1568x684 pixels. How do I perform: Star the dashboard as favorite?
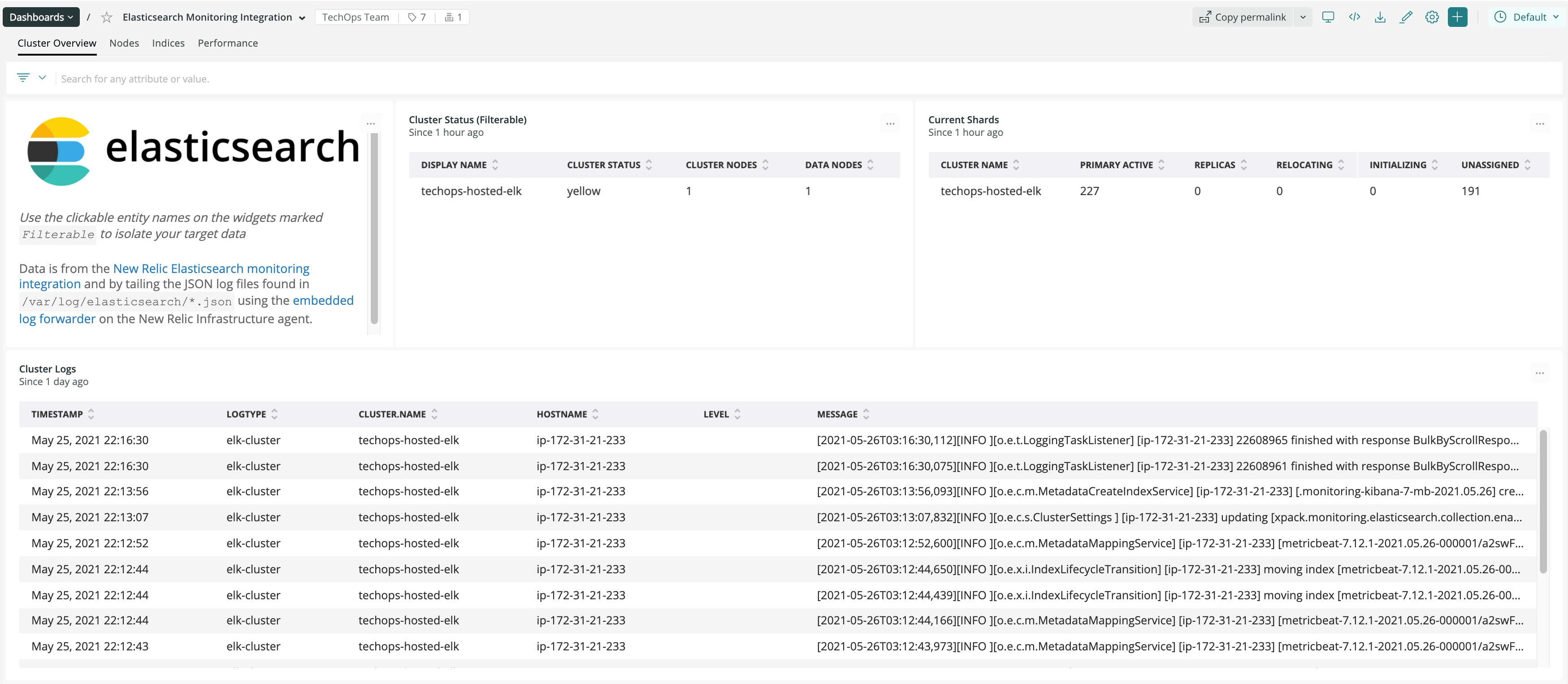[x=107, y=17]
